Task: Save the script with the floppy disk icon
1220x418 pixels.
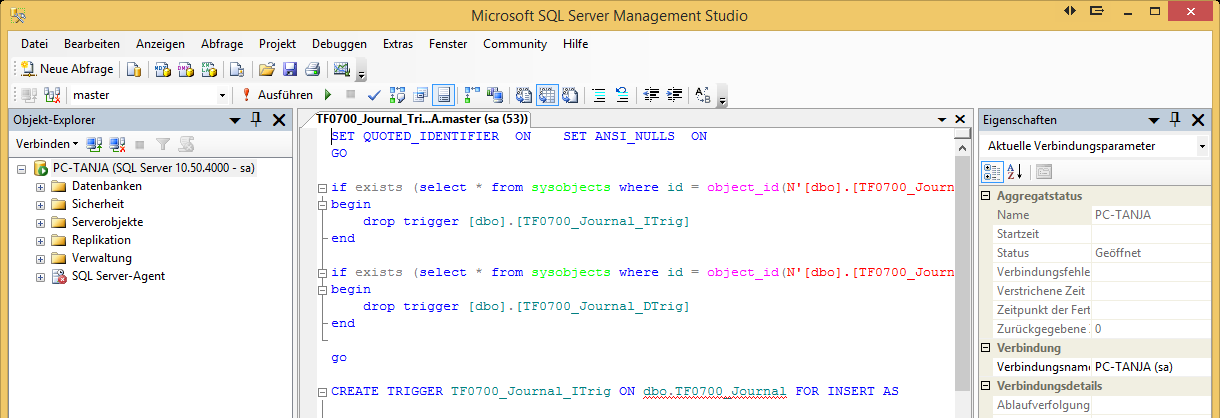Action: pos(289,69)
